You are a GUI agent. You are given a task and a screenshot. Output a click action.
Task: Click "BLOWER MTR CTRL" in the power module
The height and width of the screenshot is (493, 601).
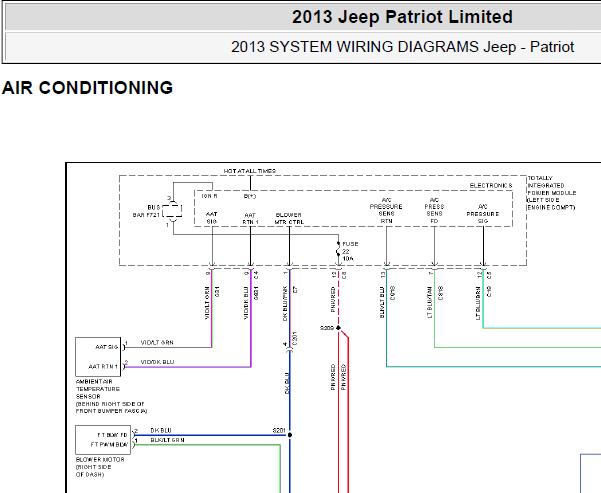289,219
